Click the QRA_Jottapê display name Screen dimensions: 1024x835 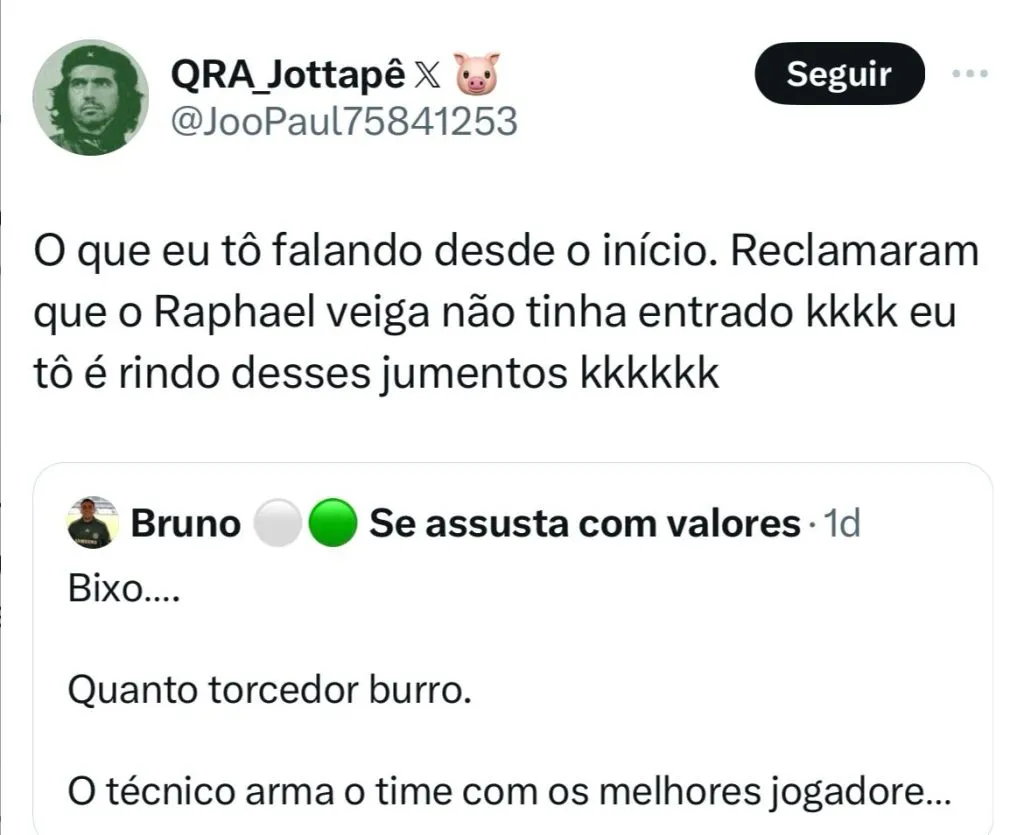pyautogui.click(x=290, y=76)
